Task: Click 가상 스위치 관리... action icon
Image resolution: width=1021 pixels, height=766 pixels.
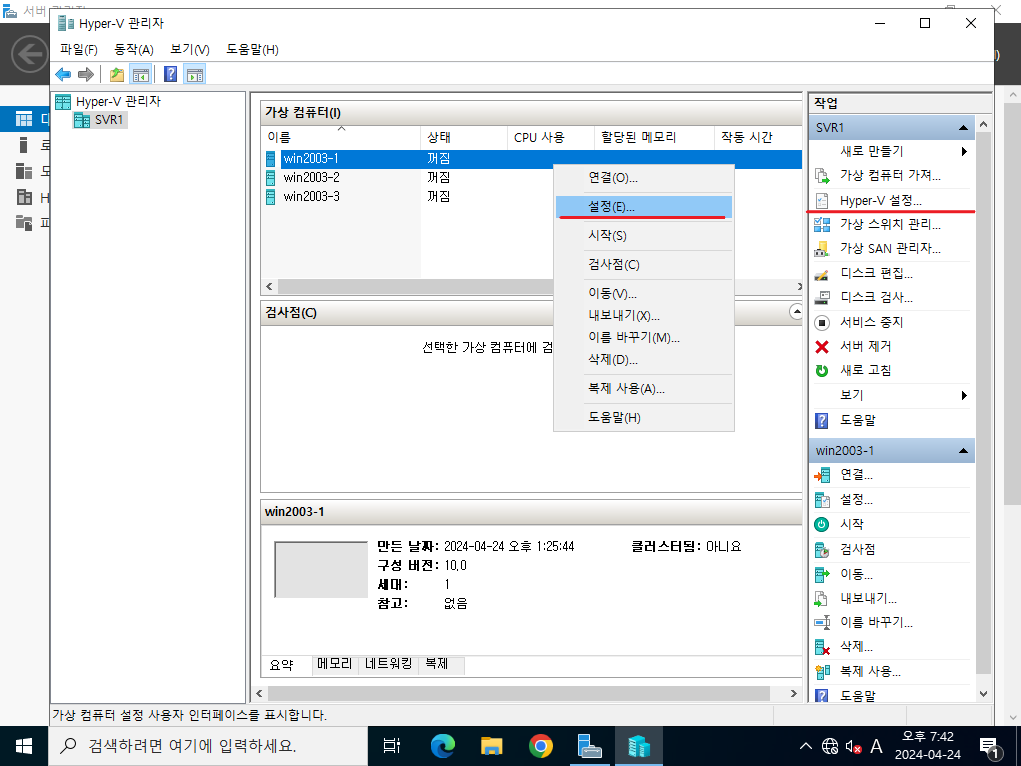Action: tap(822, 225)
